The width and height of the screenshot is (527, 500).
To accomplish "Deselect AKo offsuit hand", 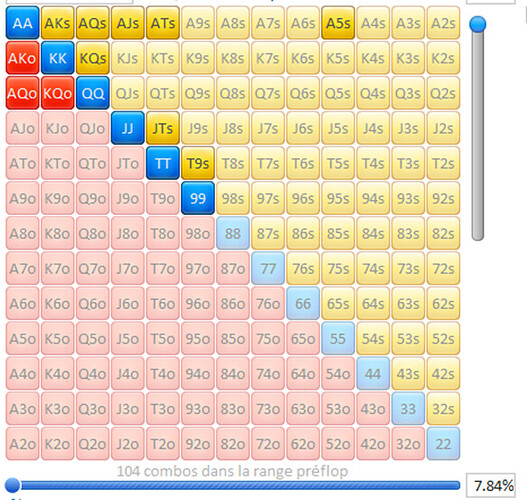I will pyautogui.click(x=23, y=58).
